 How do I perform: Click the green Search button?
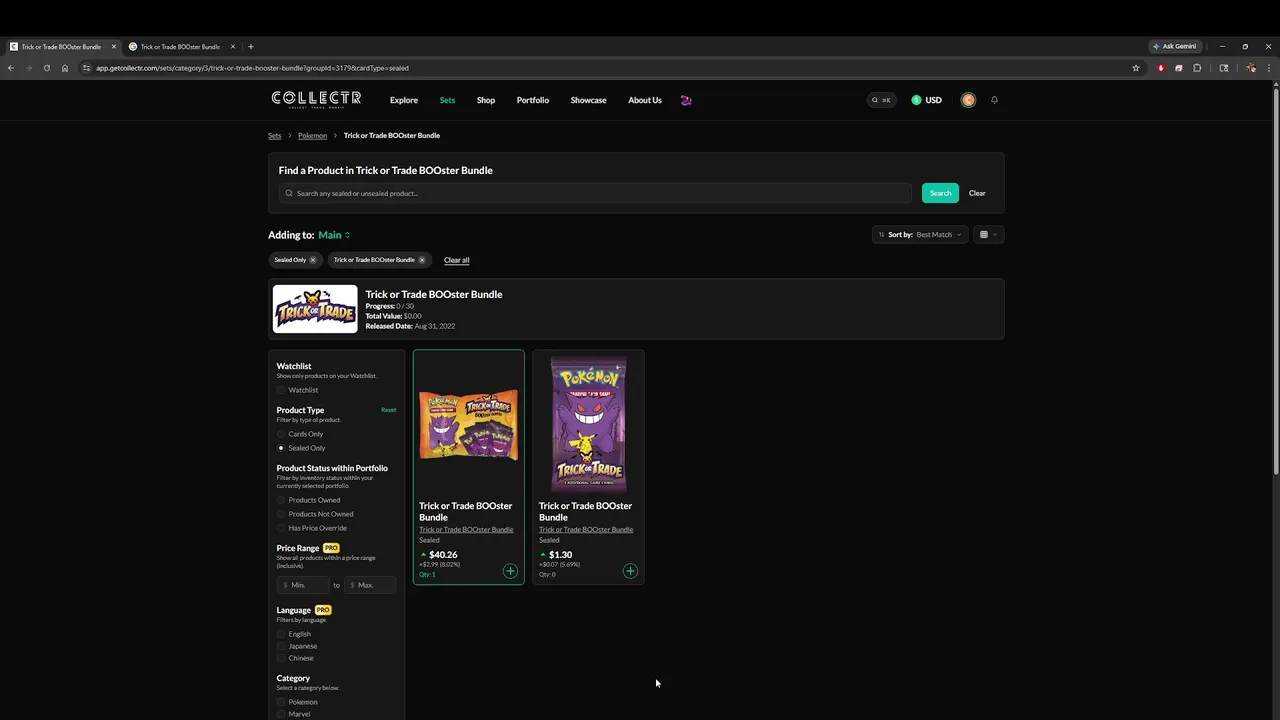pos(940,193)
